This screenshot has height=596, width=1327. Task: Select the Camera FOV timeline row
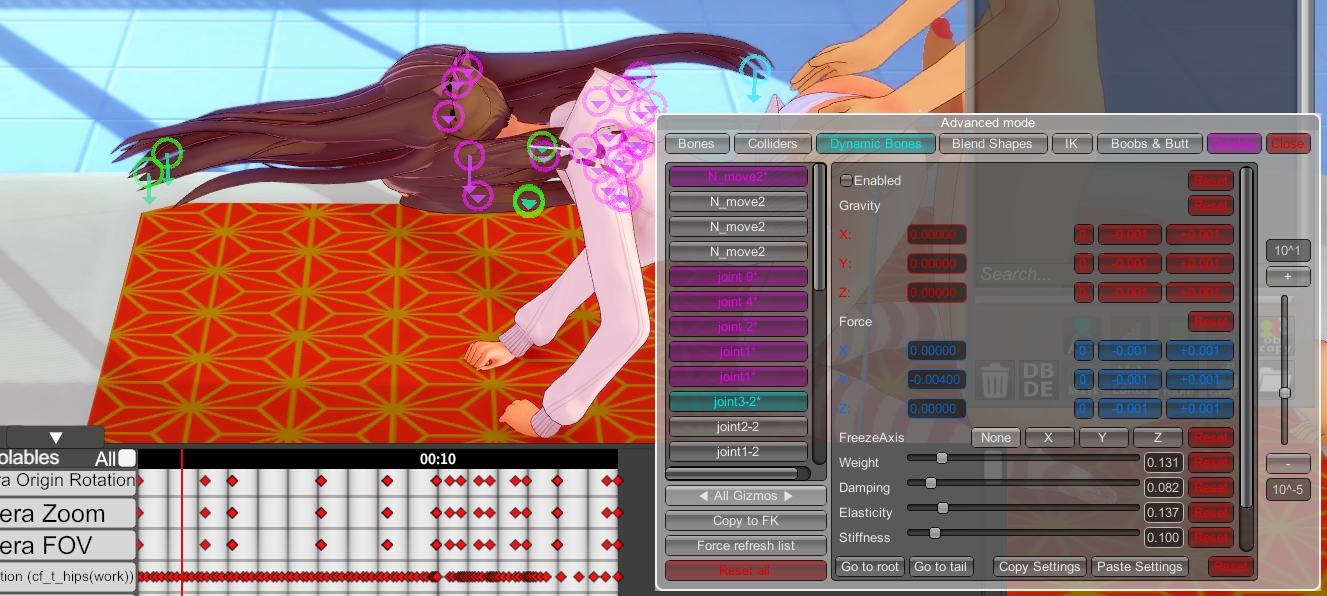(68, 546)
